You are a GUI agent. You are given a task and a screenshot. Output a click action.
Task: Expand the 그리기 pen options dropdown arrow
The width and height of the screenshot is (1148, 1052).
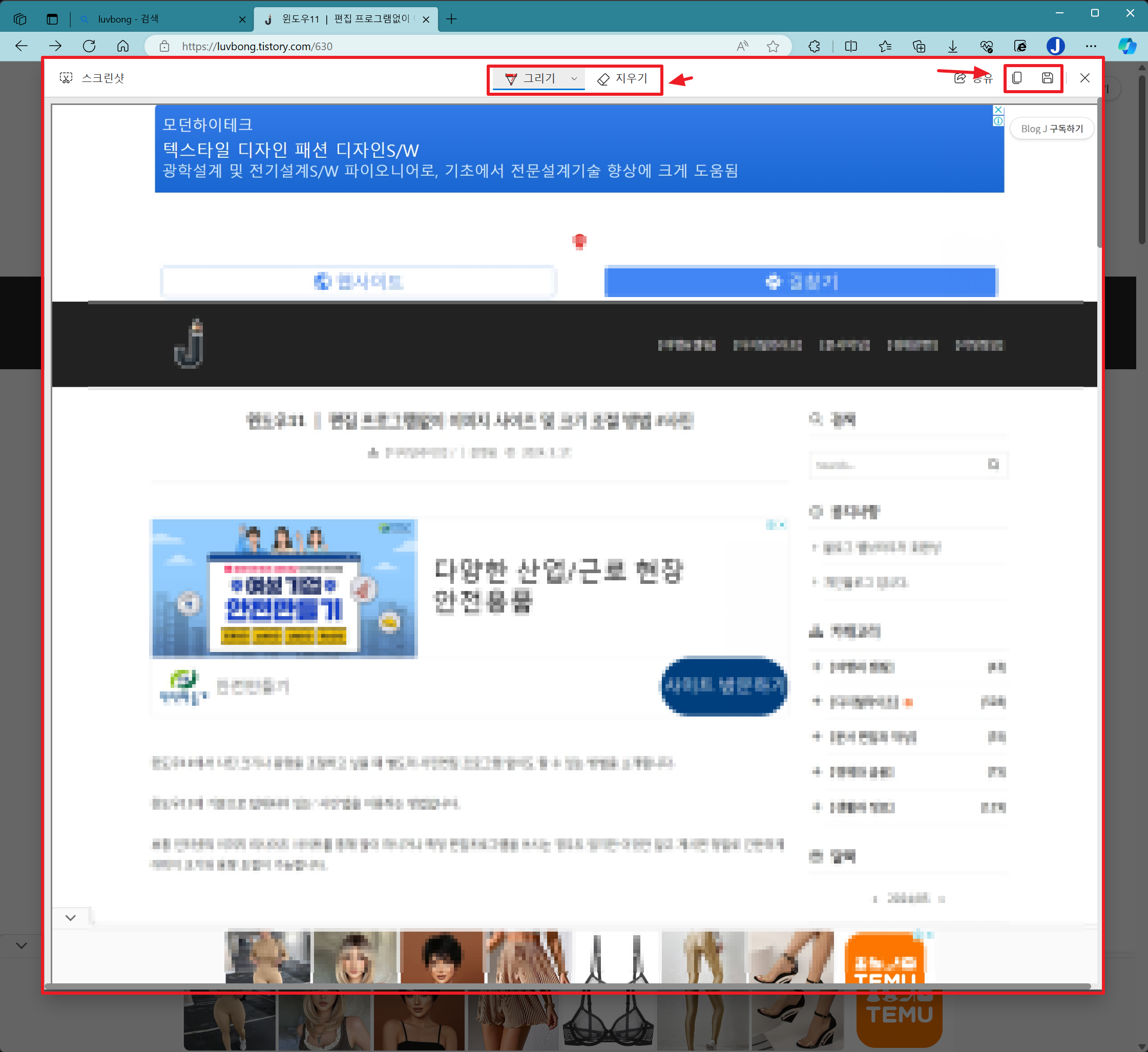[574, 78]
